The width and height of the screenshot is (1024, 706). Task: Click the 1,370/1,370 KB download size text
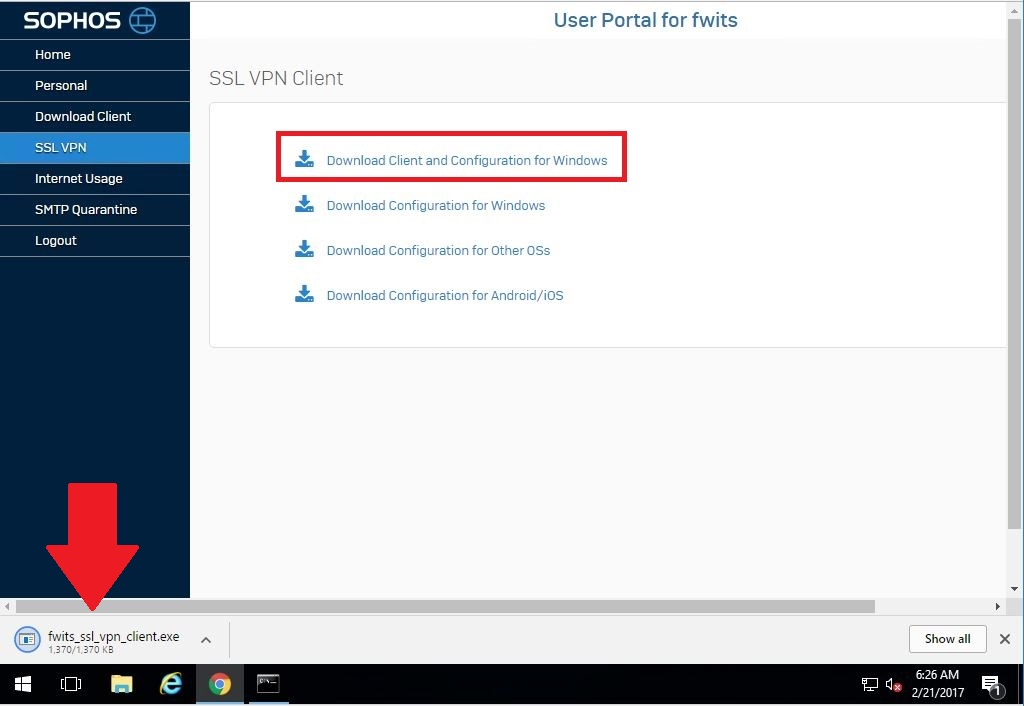click(x=81, y=650)
